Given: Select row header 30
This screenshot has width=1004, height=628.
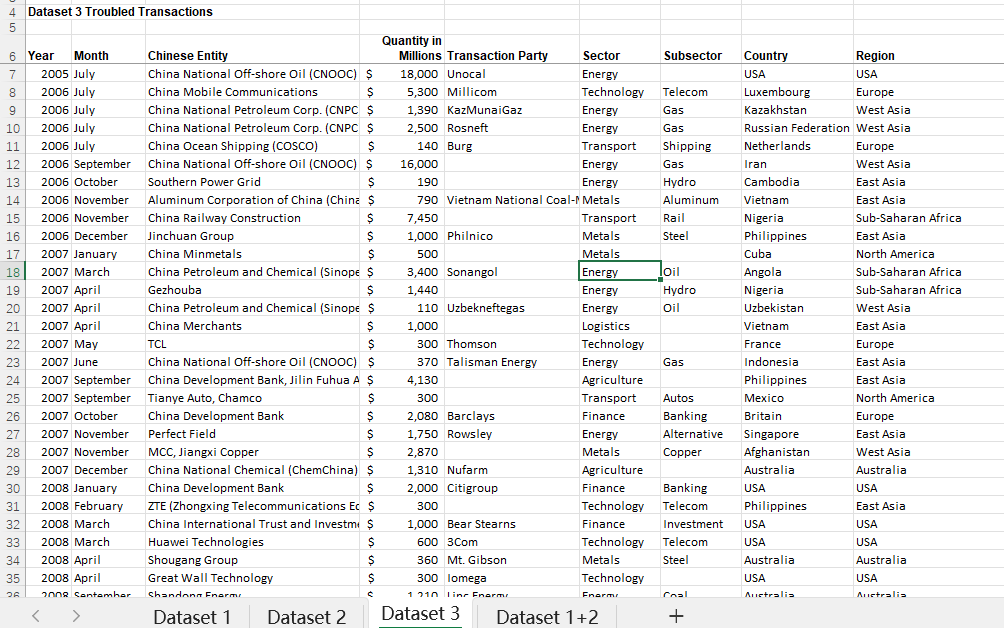Looking at the screenshot, I should tap(13, 488).
